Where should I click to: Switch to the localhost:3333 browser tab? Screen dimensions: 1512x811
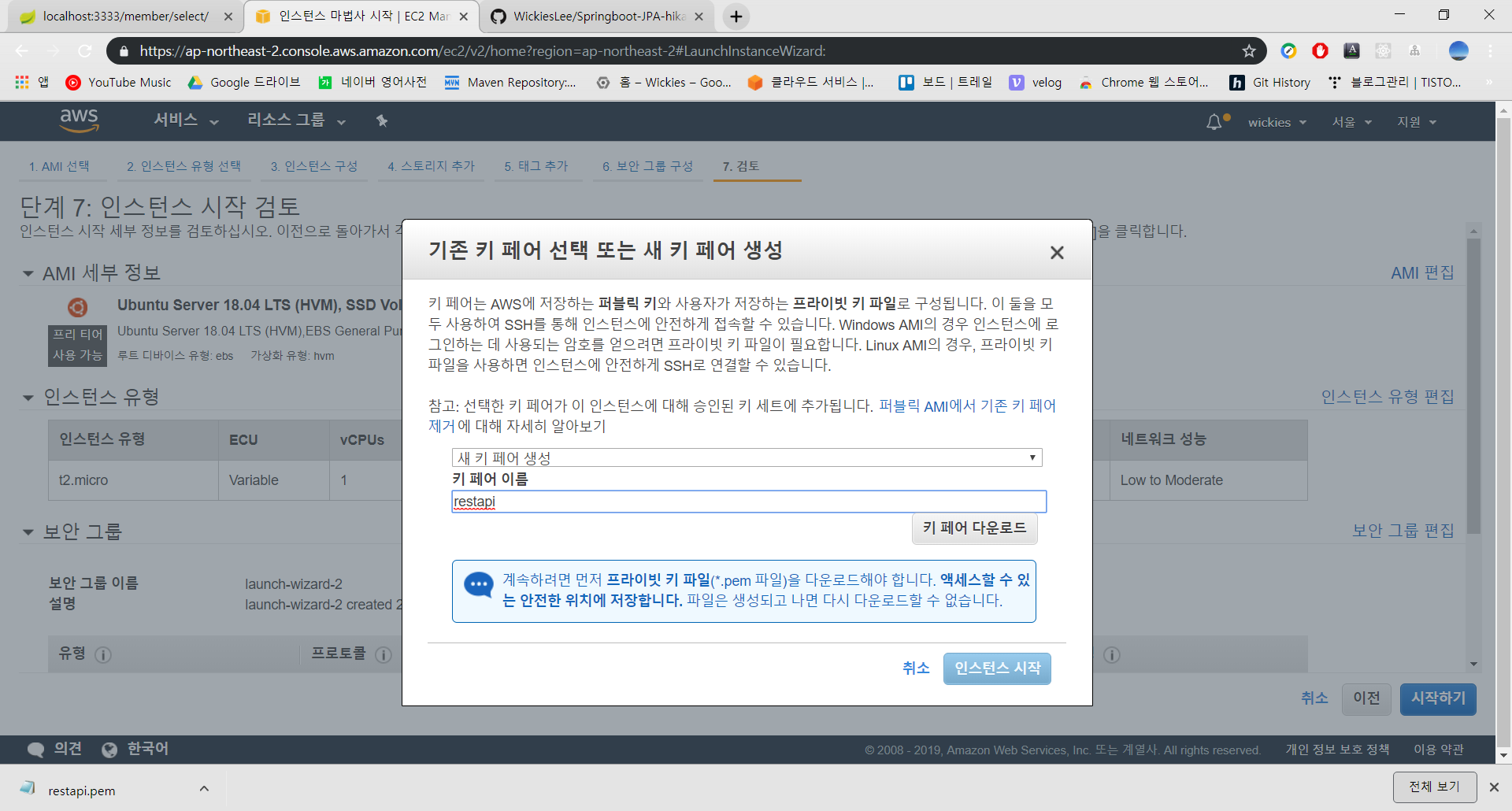coord(124,17)
